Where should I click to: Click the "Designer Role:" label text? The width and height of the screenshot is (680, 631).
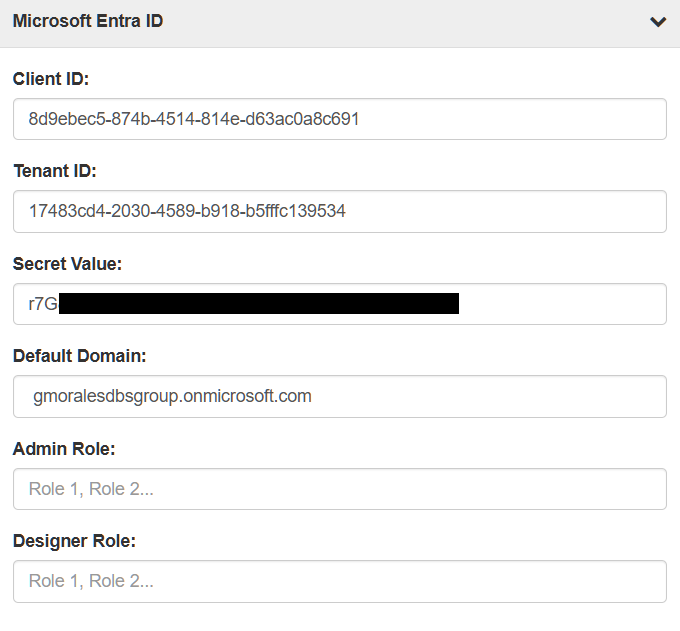click(74, 540)
